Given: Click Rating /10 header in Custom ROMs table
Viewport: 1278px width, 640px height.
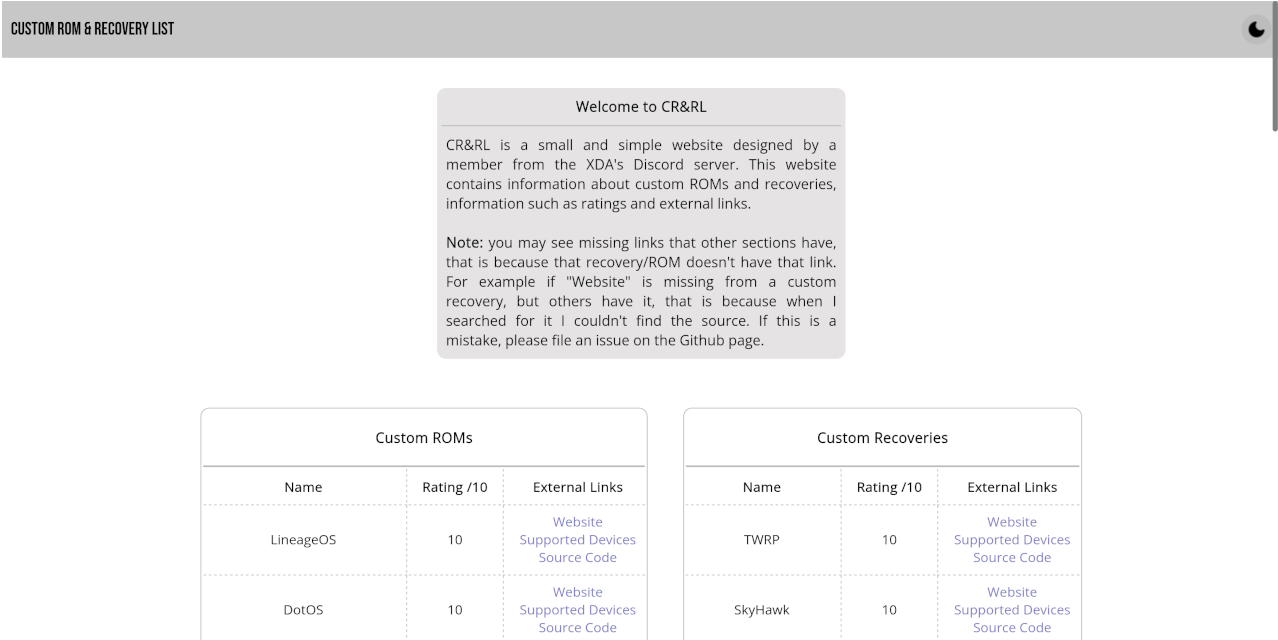Looking at the screenshot, I should (455, 487).
